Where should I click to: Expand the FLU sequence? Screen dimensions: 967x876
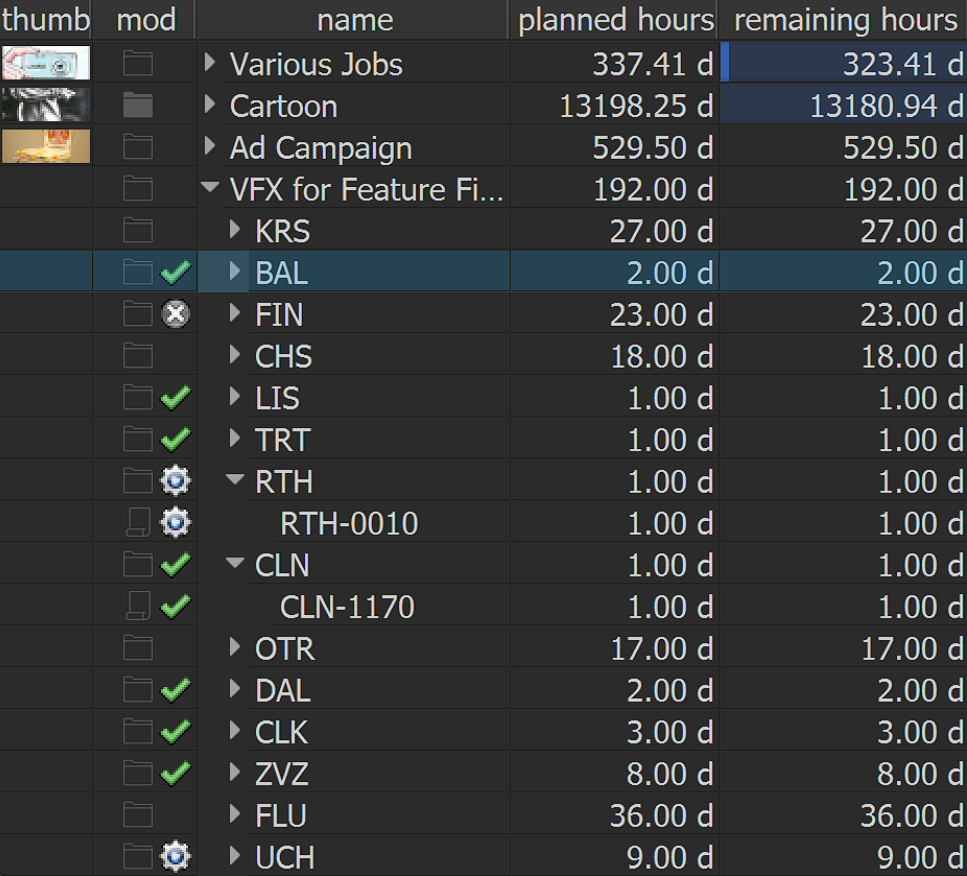pos(235,814)
